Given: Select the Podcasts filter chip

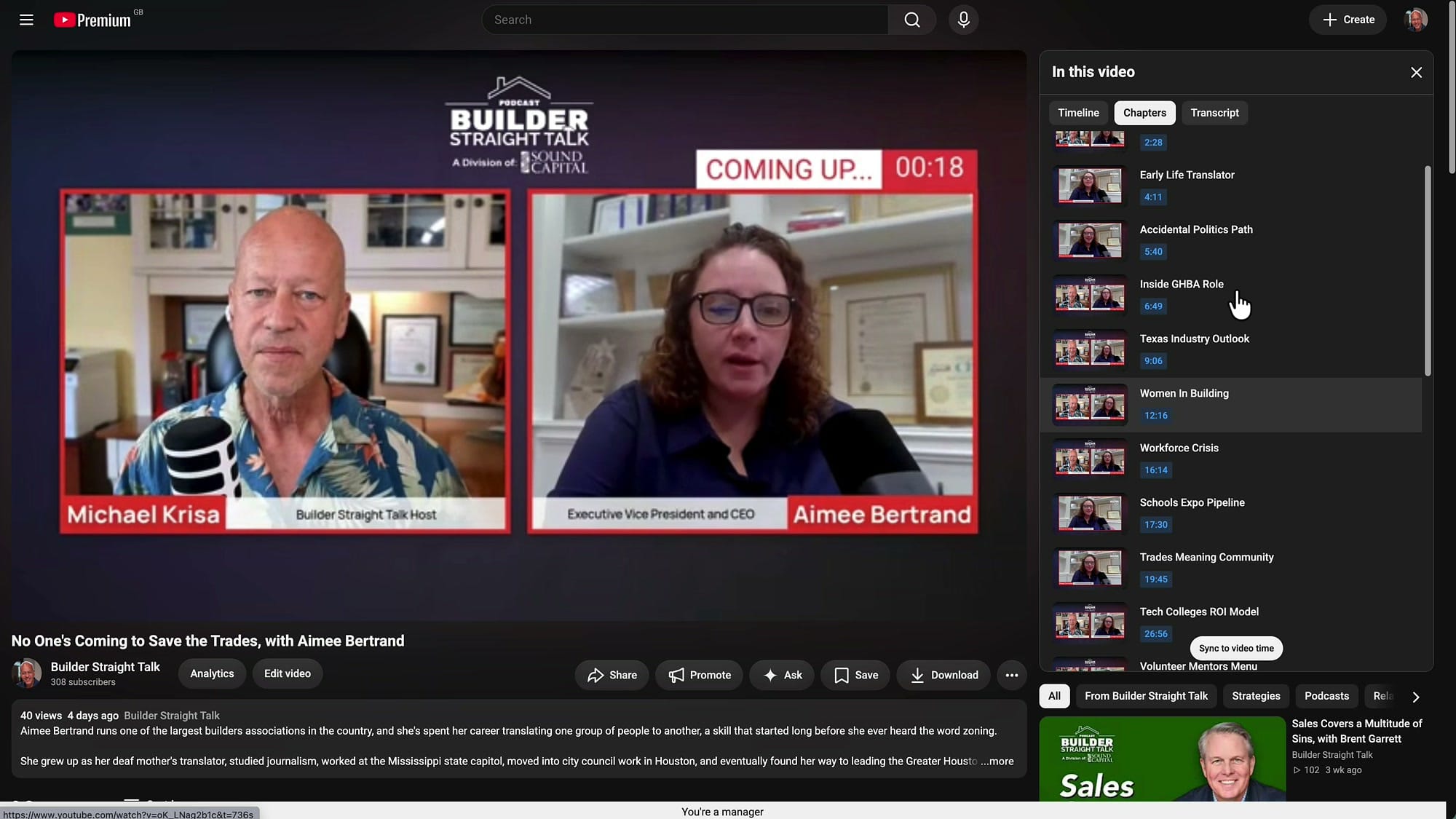Looking at the screenshot, I should pos(1326,696).
